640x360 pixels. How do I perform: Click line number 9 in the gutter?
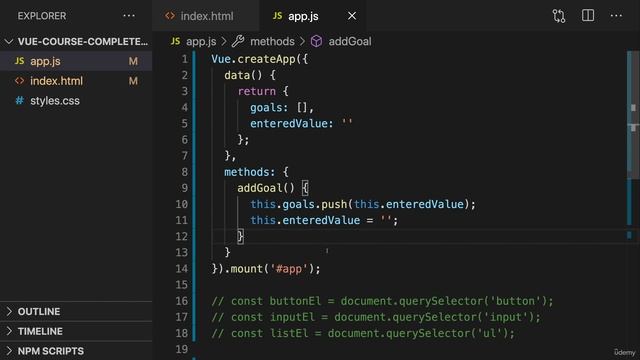point(184,188)
